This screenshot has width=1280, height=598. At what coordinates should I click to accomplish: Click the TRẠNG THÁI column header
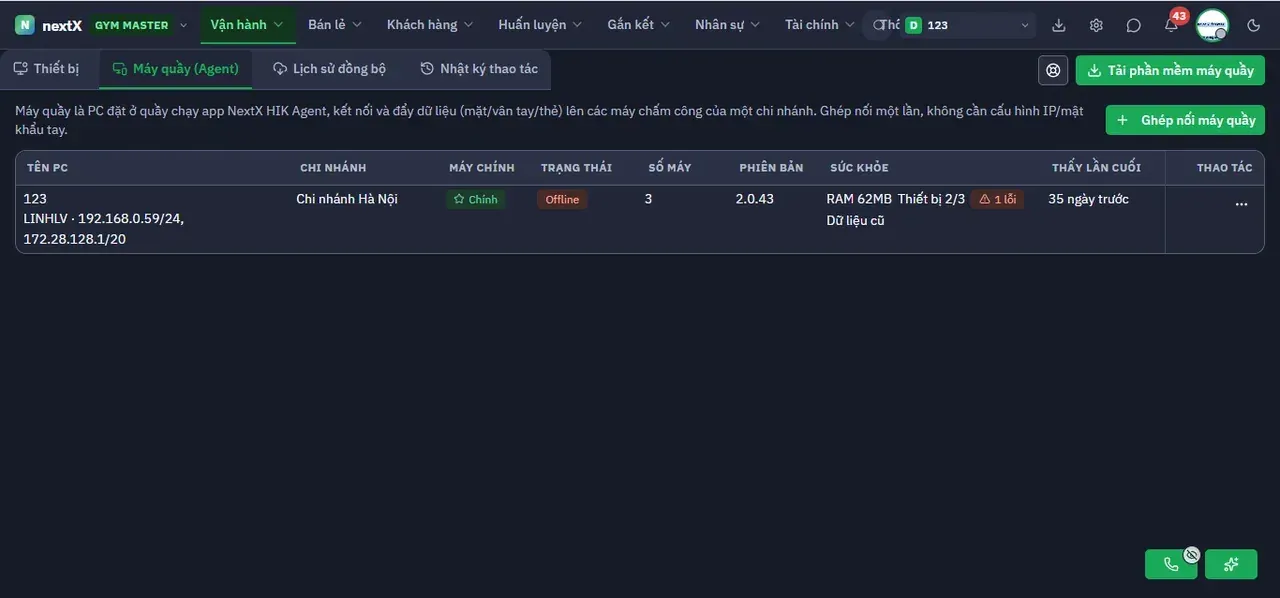576,168
